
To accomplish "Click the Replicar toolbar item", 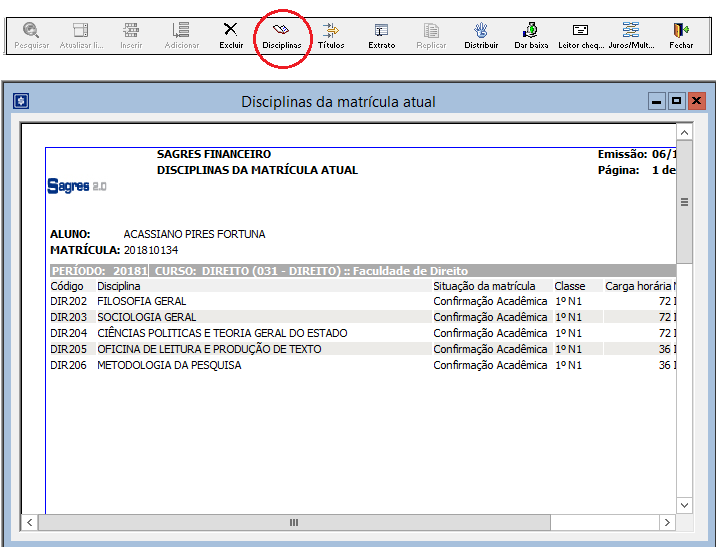I will (x=431, y=35).
